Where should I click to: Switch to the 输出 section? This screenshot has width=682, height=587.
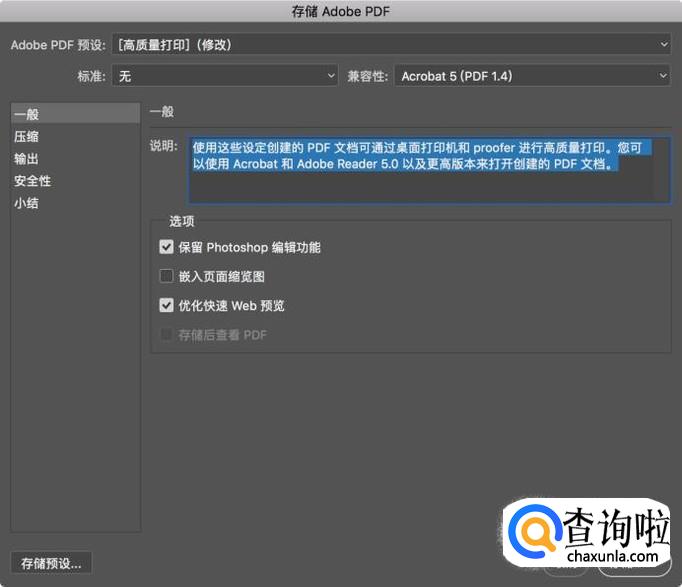tap(75, 159)
